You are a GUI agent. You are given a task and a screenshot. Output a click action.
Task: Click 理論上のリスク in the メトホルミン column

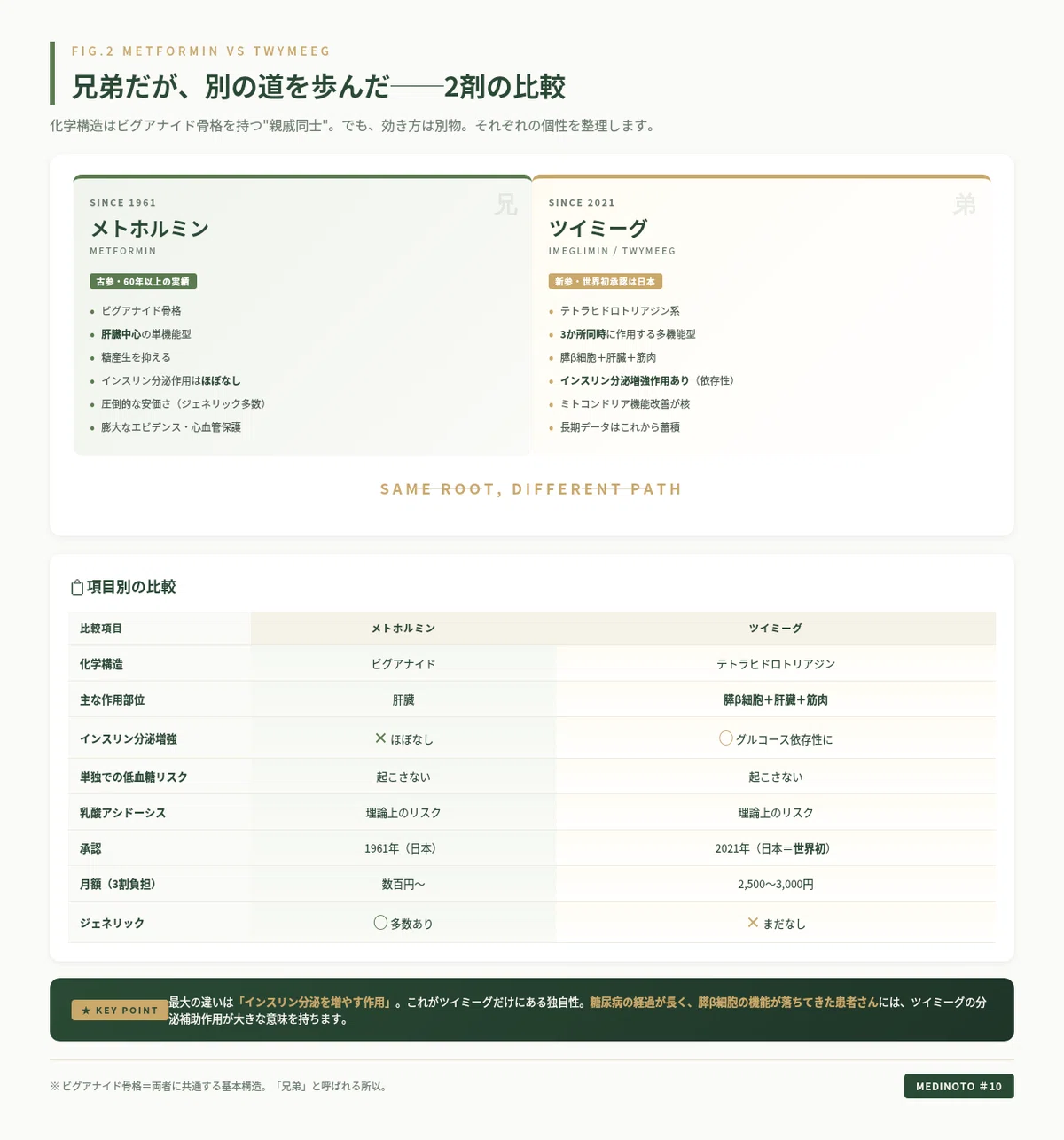click(403, 813)
